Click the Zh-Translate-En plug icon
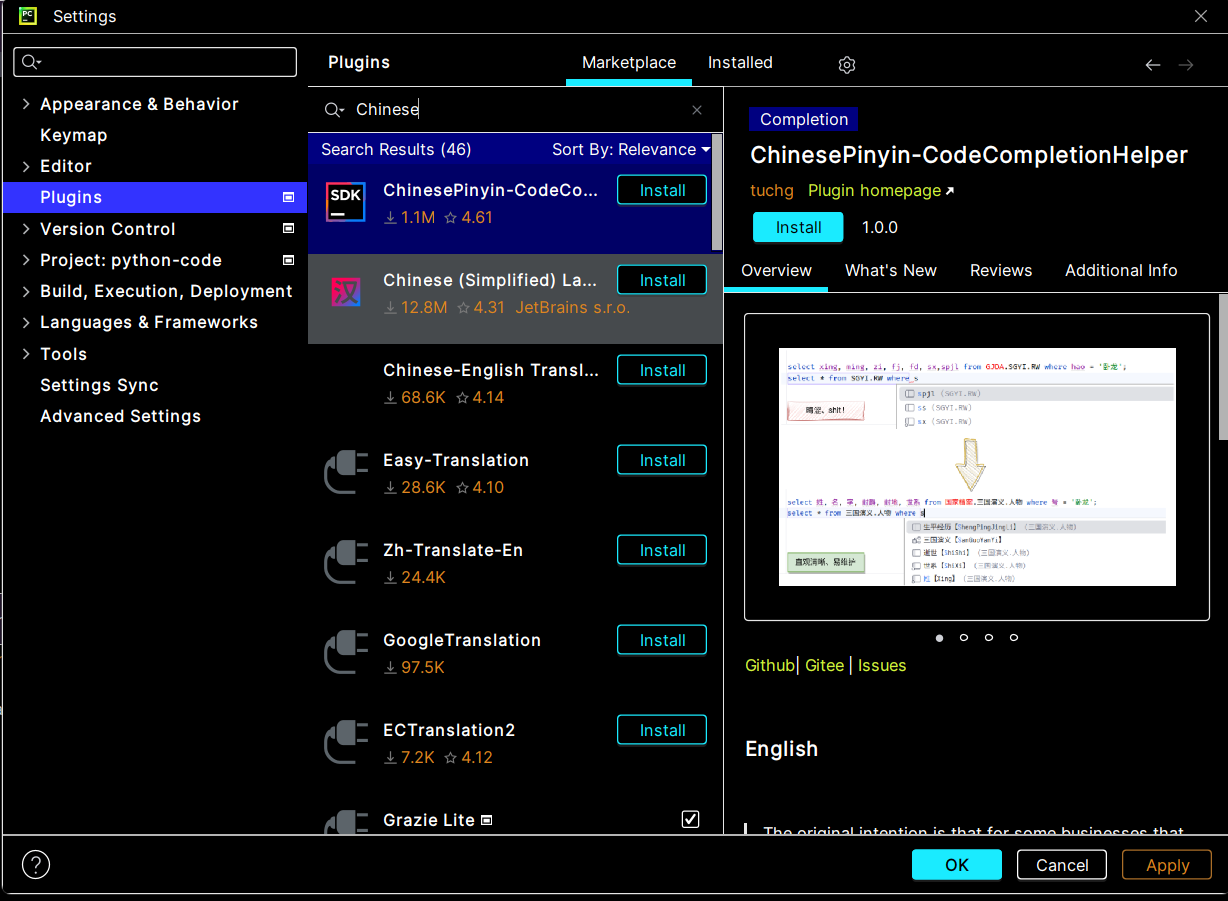 click(x=346, y=562)
